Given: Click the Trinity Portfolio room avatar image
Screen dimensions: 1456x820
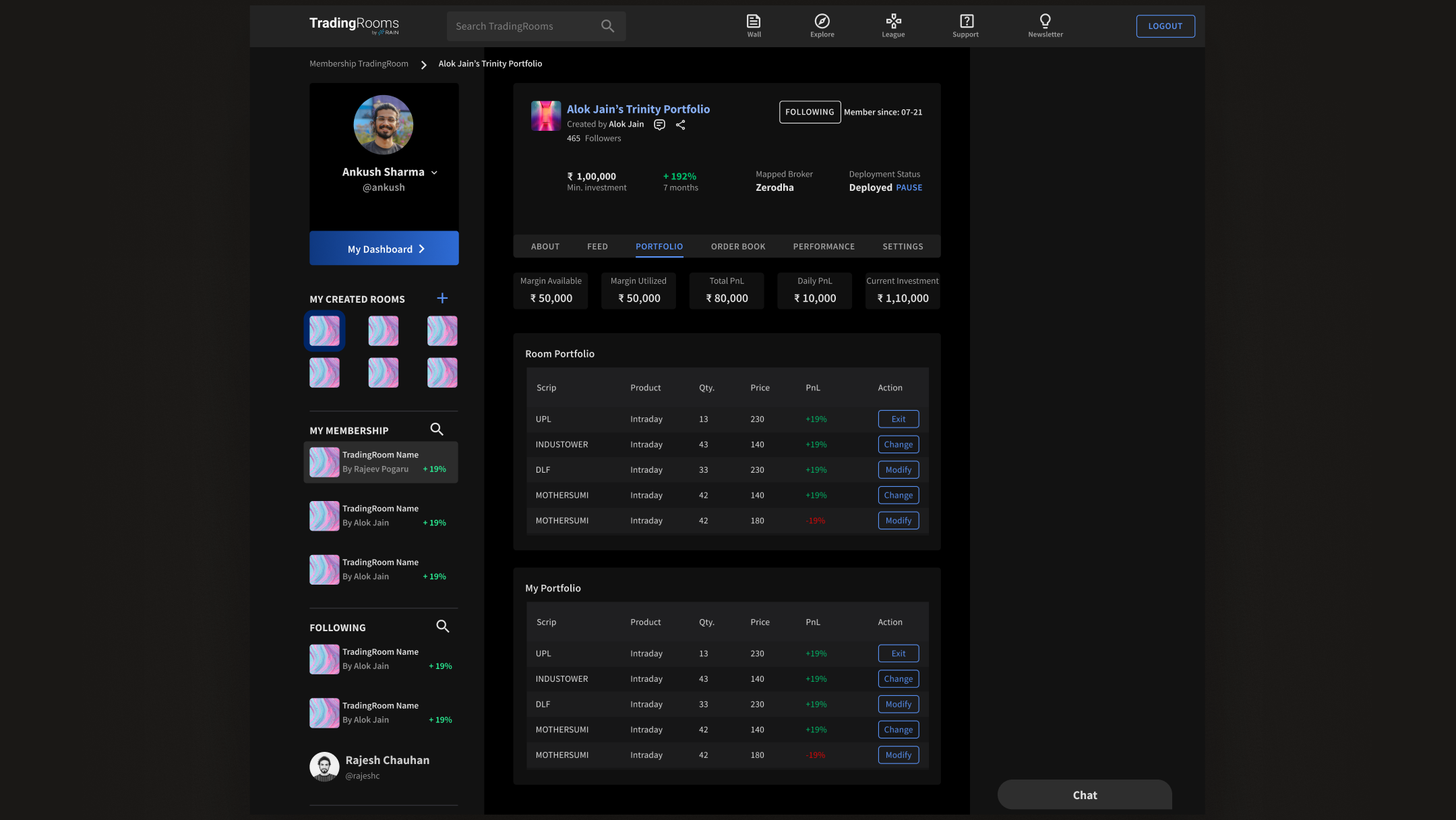Looking at the screenshot, I should tap(546, 116).
